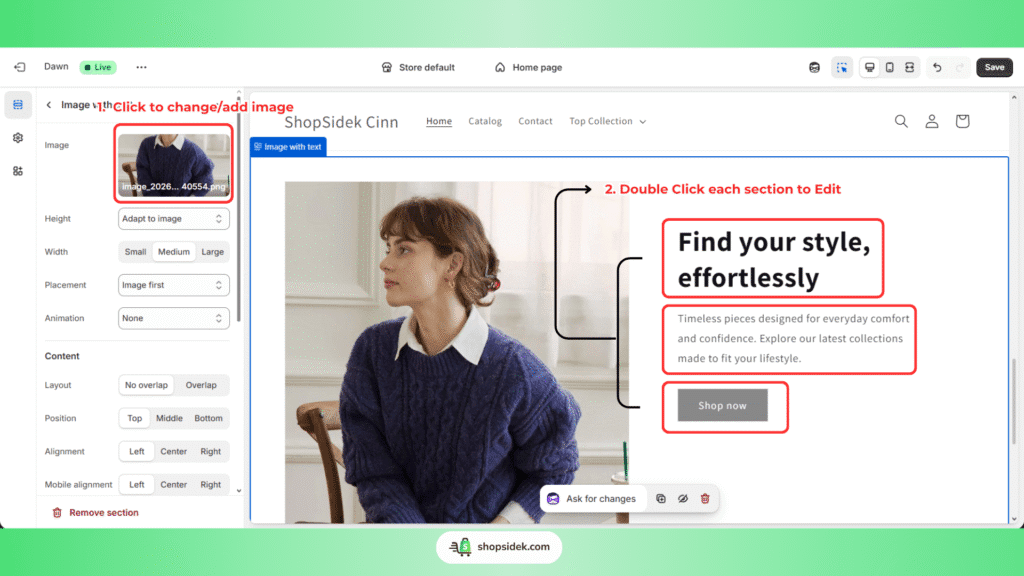Open the Height dropdown Adapt to image
The height and width of the screenshot is (576, 1024).
point(174,219)
